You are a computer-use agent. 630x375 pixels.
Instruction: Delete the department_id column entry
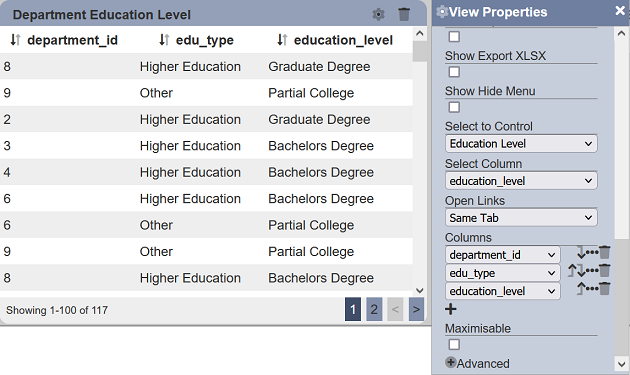pos(605,252)
